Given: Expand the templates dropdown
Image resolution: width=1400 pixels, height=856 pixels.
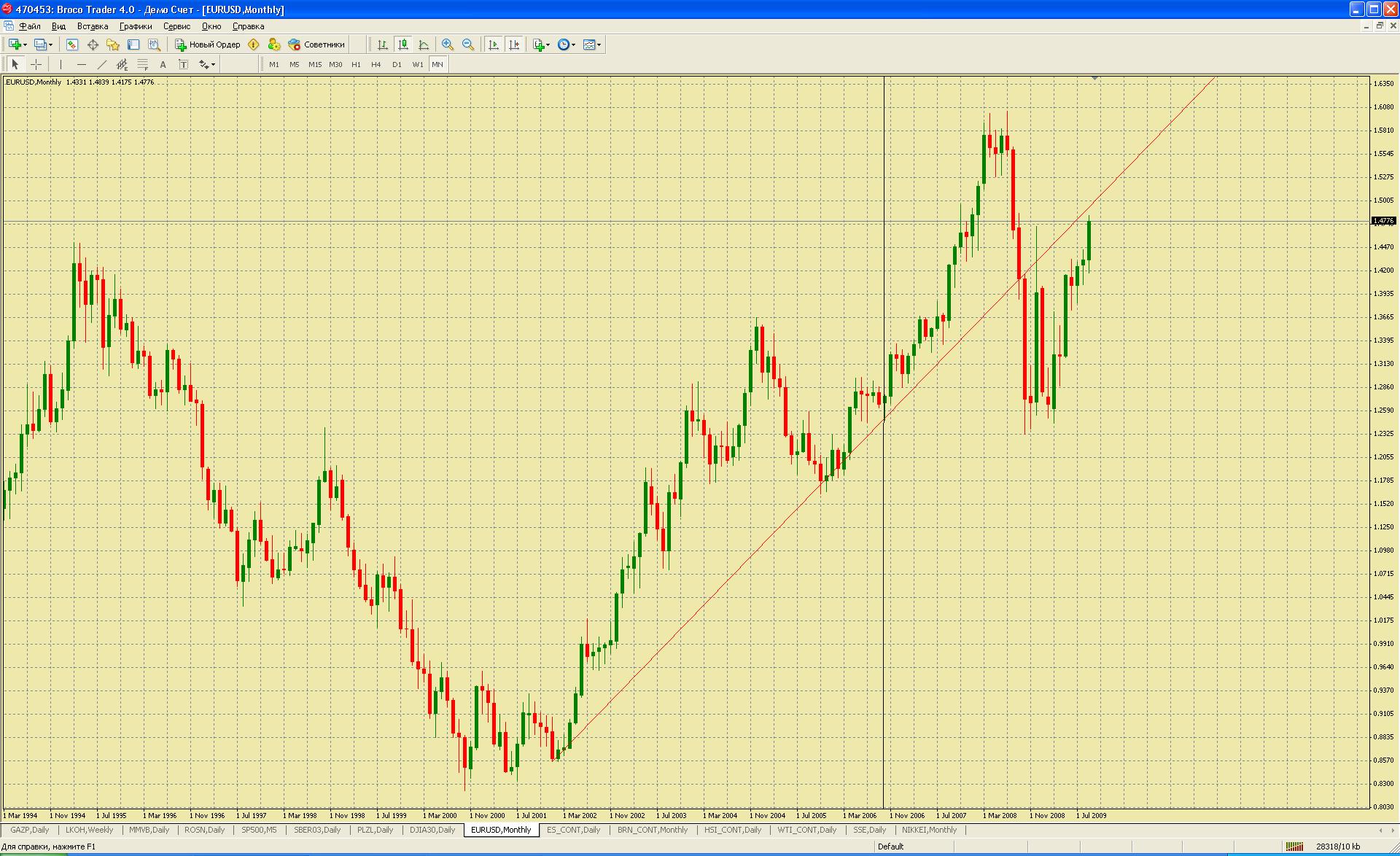Looking at the screenshot, I should pos(592,44).
